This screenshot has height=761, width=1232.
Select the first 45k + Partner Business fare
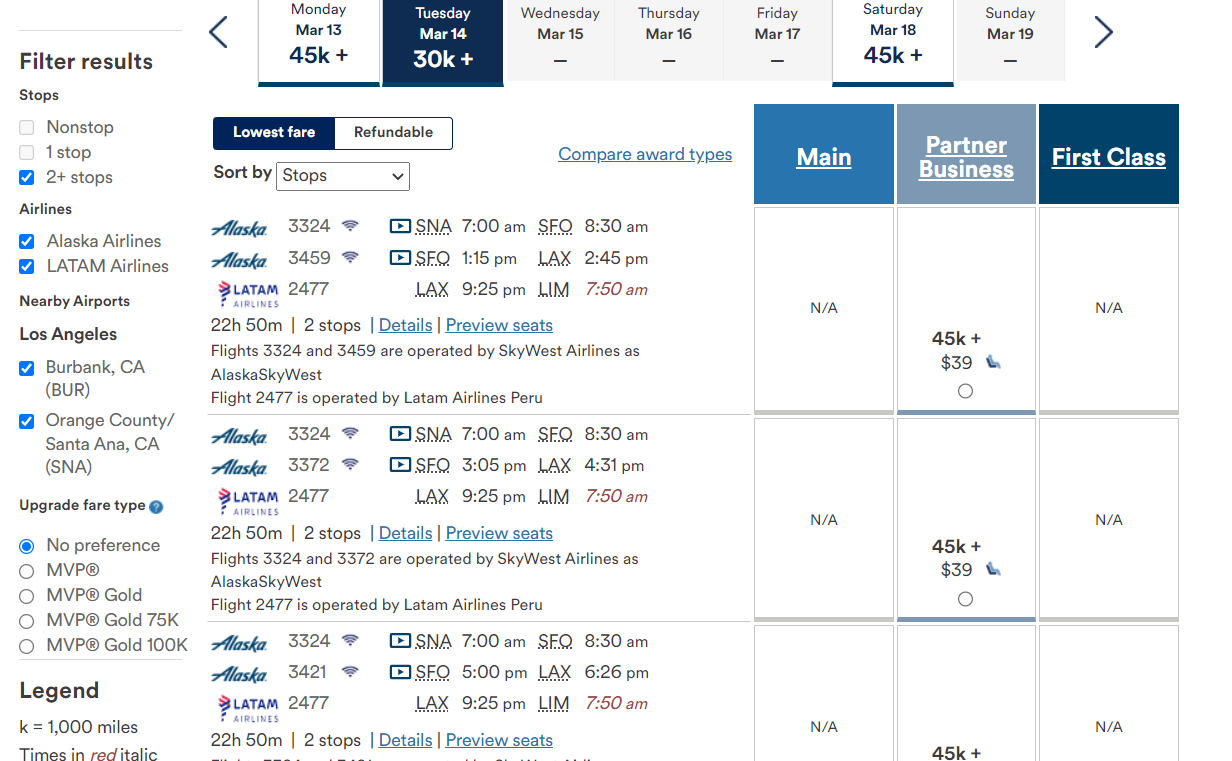tap(965, 391)
